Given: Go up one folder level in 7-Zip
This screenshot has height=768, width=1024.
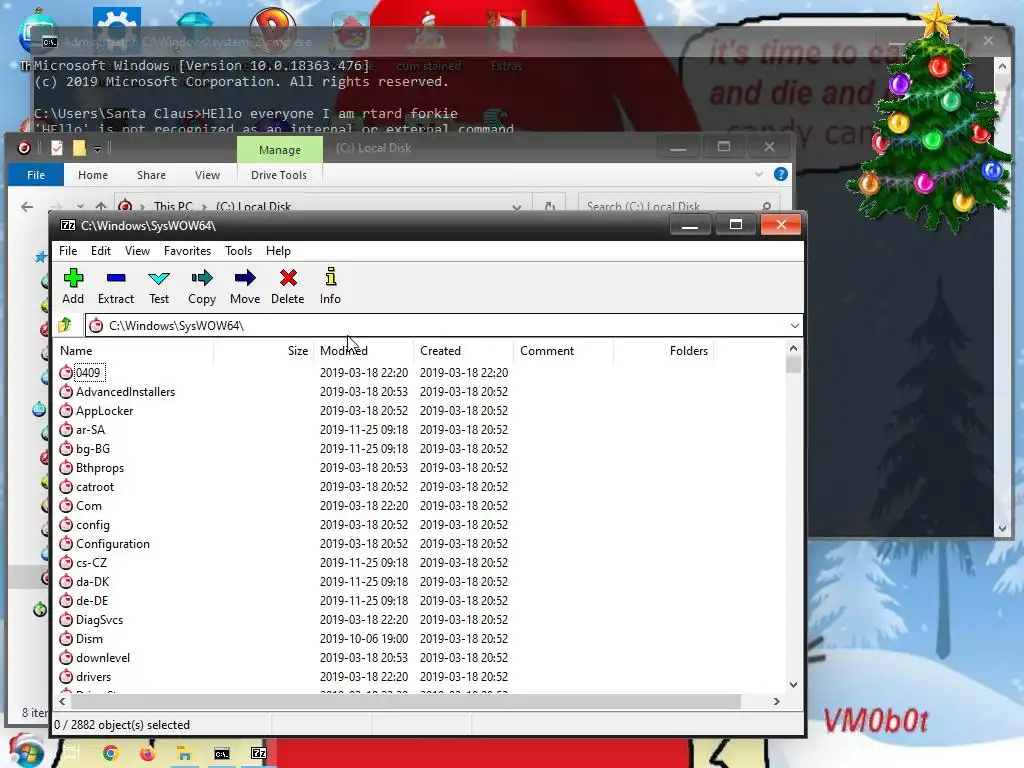Looking at the screenshot, I should (65, 325).
